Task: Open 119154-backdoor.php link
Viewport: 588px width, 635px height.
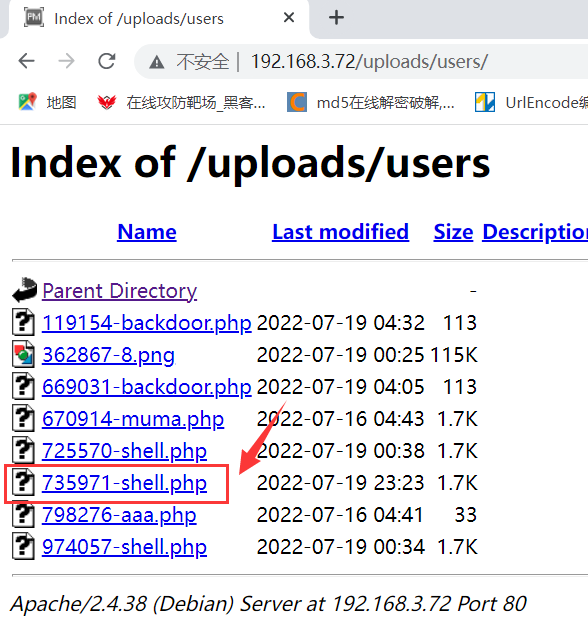Action: [x=147, y=323]
